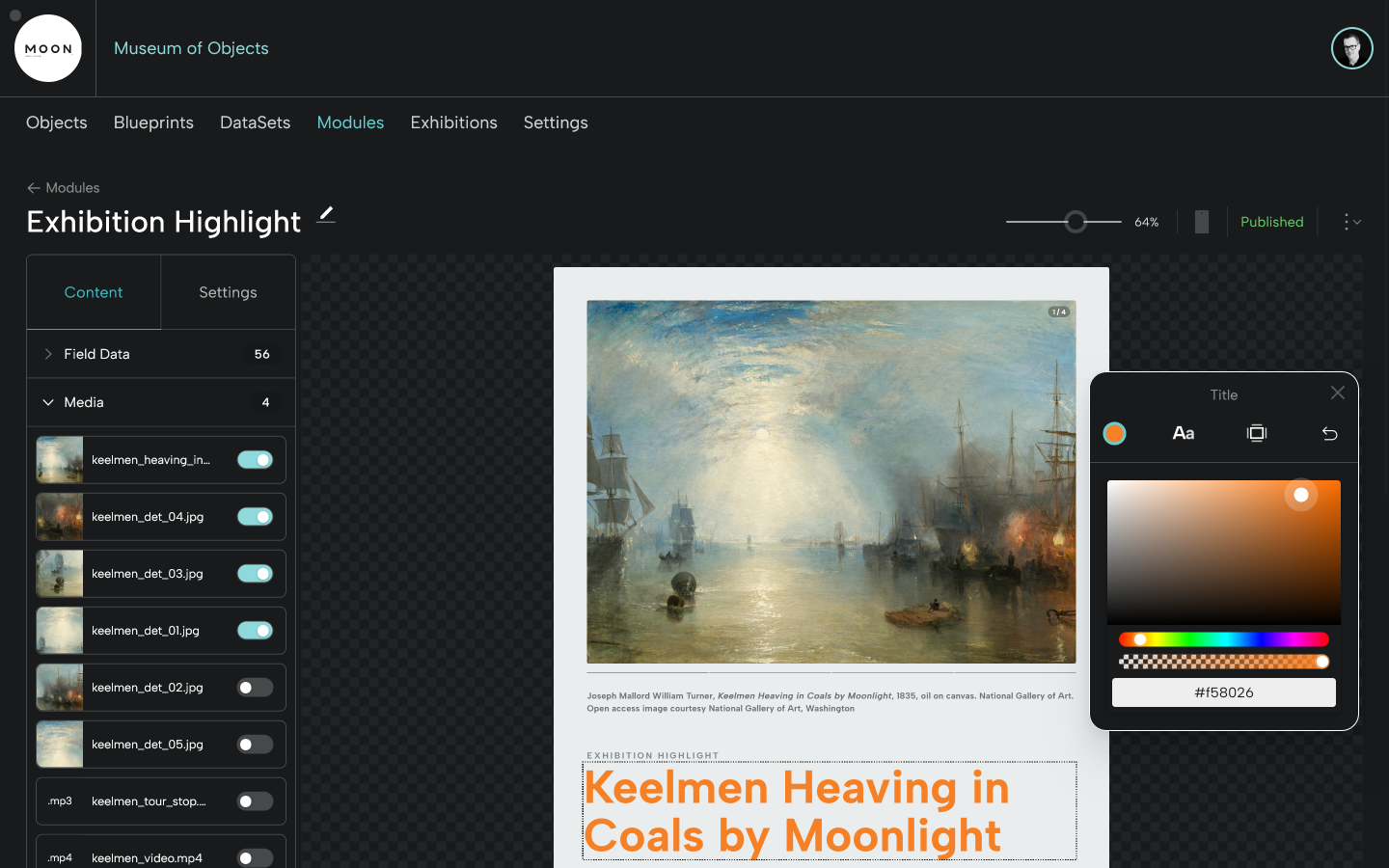The image size is (1389, 868).
Task: Click the Field Data count 56
Action: point(261,354)
